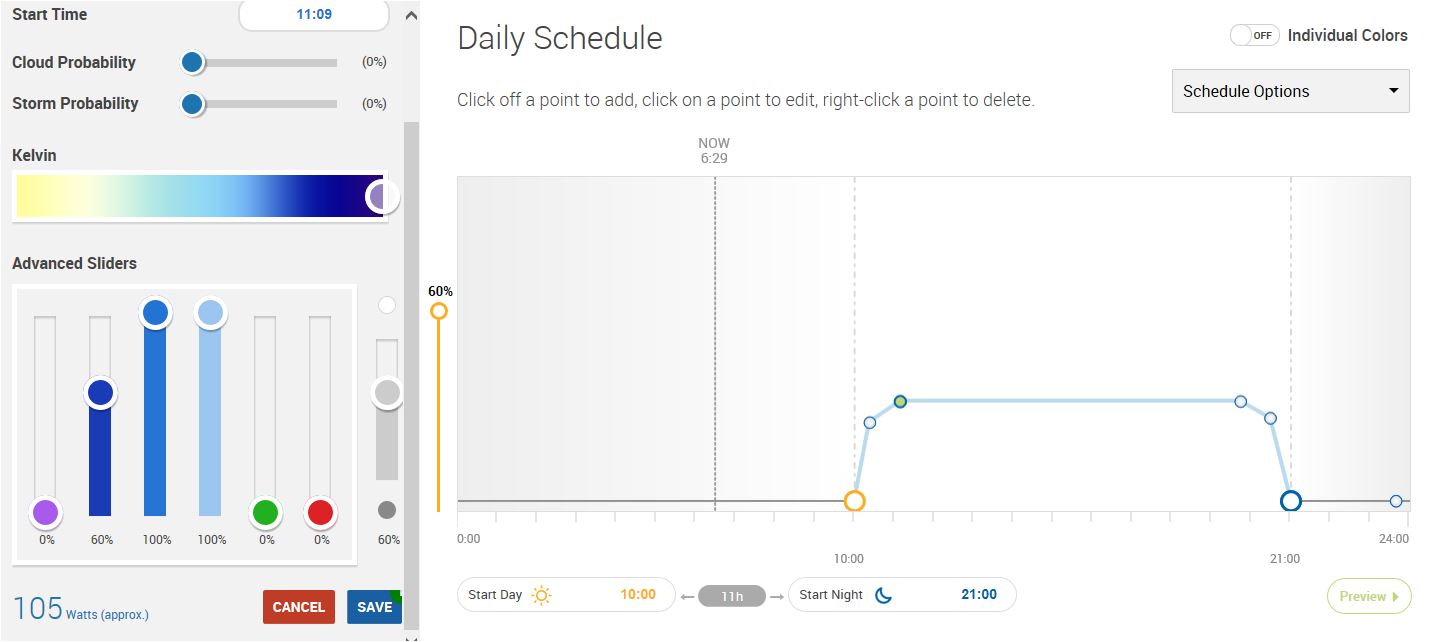1429x642 pixels.
Task: Click the green channel slider knob
Action: [265, 513]
